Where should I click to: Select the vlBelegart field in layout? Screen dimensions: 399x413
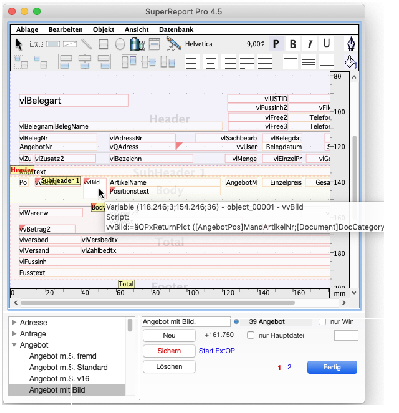(x=74, y=101)
